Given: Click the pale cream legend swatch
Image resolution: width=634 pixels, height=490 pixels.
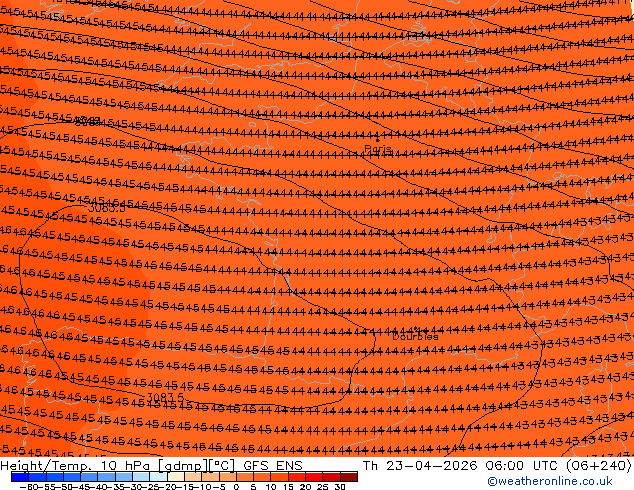Looking at the screenshot, I should [176, 477].
